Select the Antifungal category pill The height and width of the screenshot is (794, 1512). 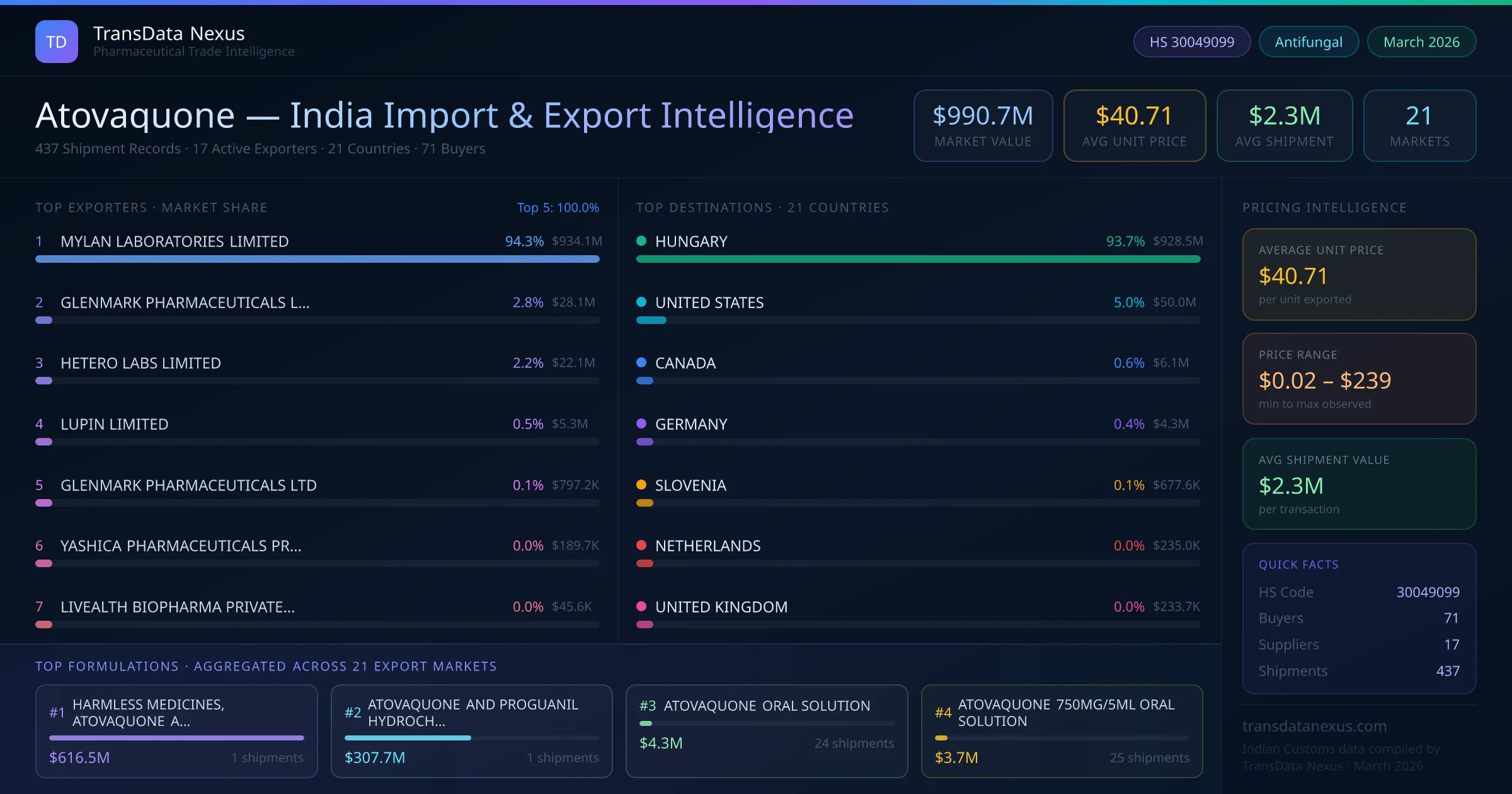point(1309,42)
